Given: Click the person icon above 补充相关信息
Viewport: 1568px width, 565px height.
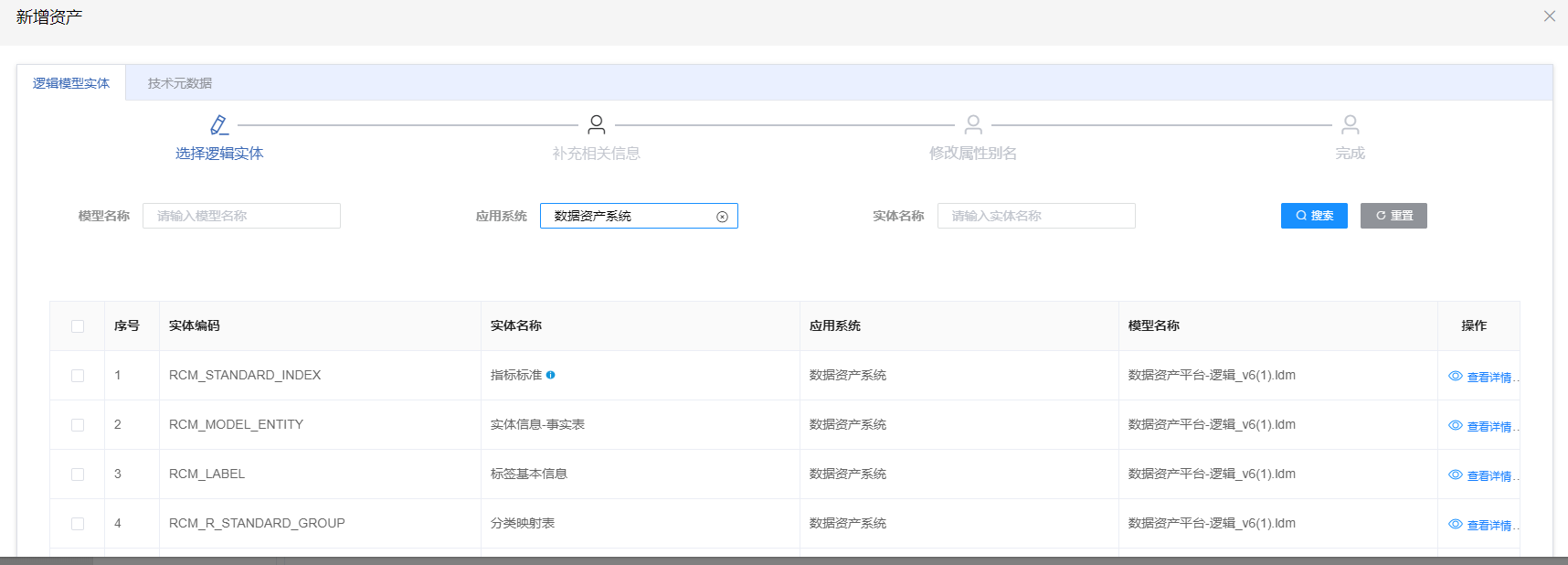Looking at the screenshot, I should click(597, 124).
